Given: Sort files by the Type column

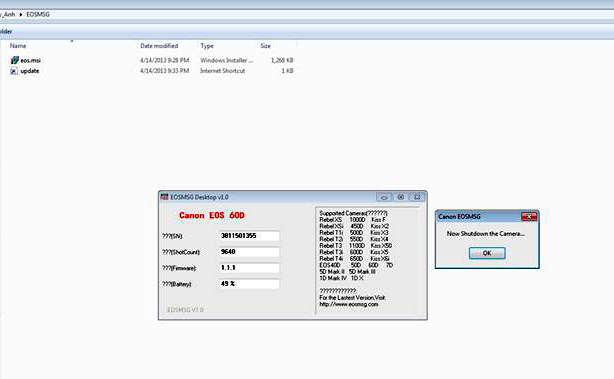Looking at the screenshot, I should click(207, 46).
